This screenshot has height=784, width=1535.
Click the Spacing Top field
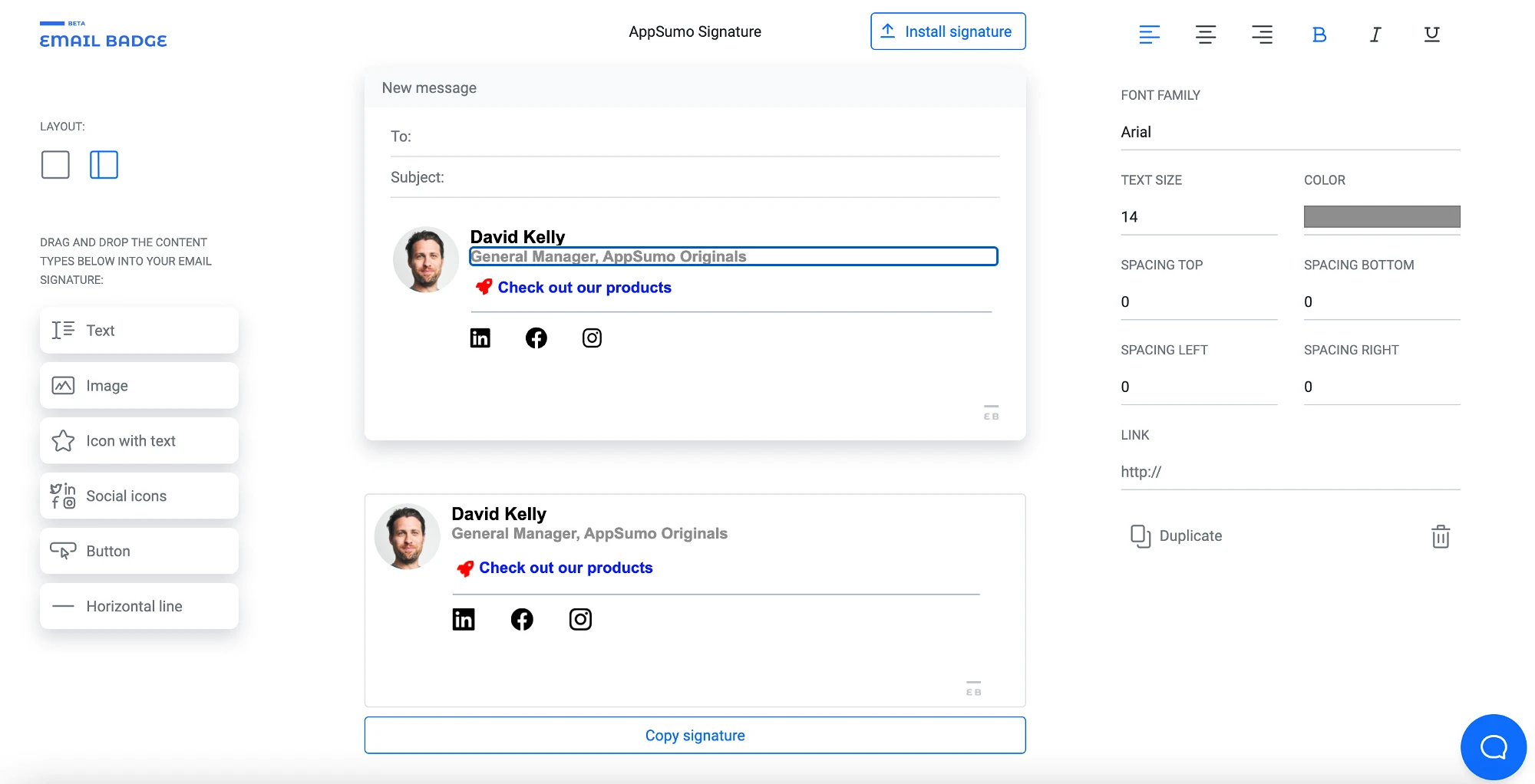(x=1199, y=302)
